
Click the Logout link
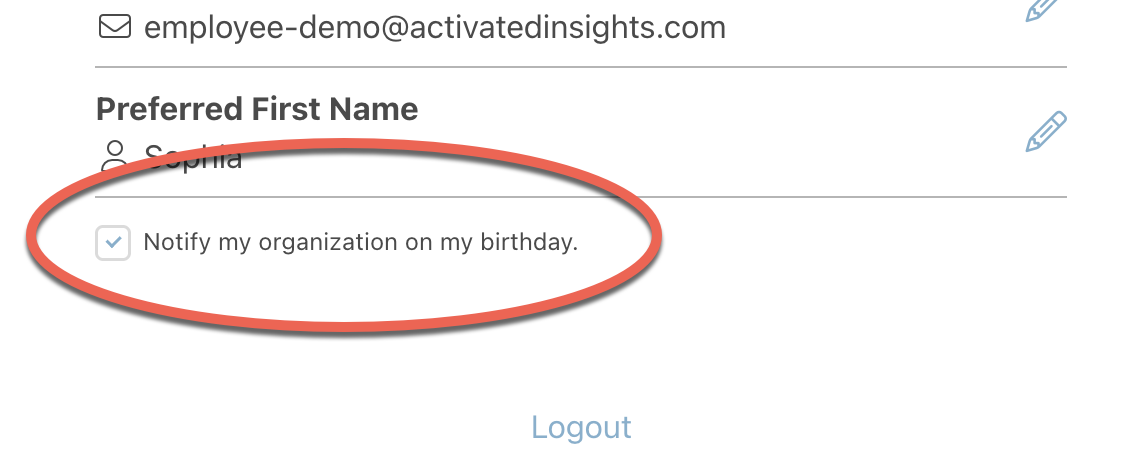581,427
